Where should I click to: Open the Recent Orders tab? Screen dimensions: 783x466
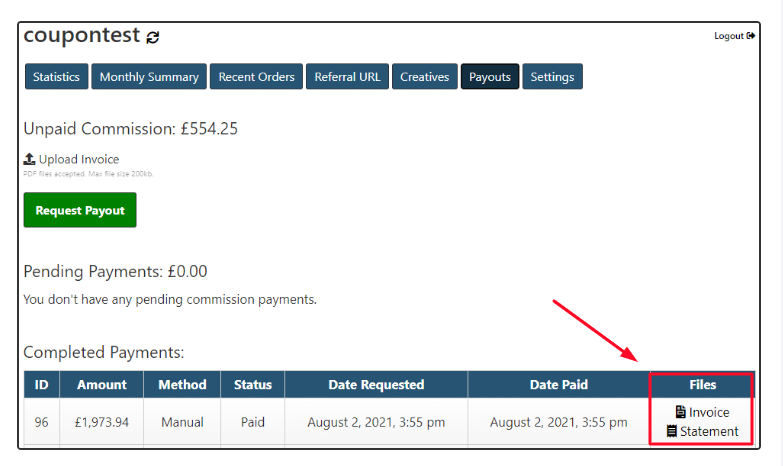[256, 76]
